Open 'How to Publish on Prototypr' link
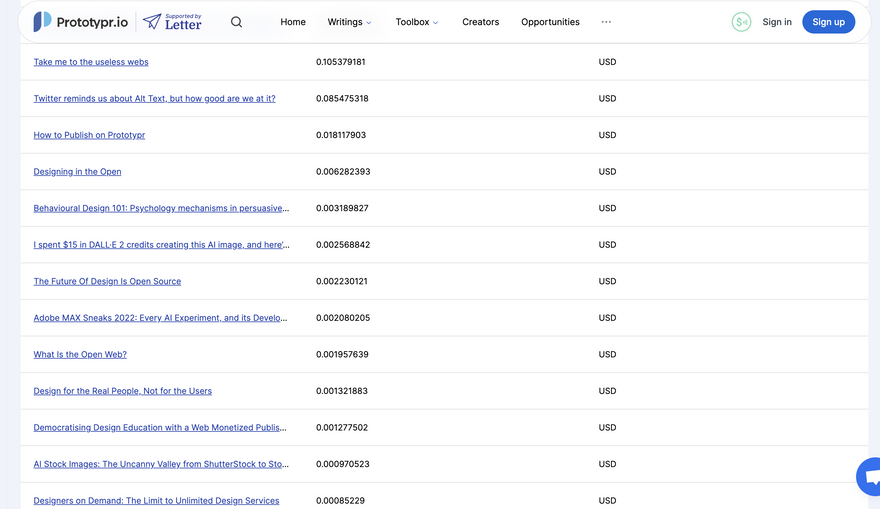The width and height of the screenshot is (880, 509). pyautogui.click(x=89, y=135)
